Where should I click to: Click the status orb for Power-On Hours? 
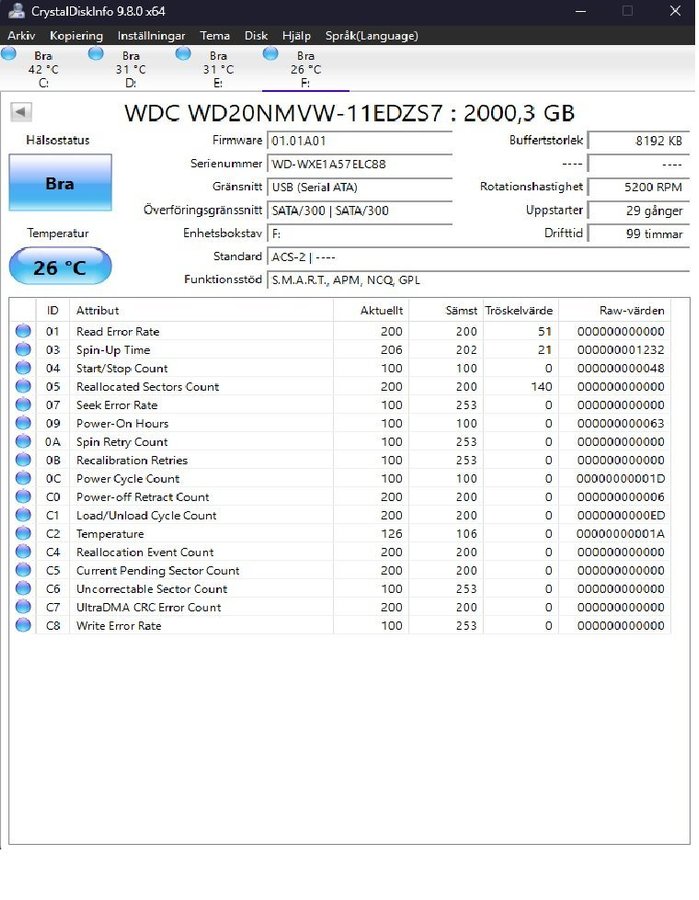click(23, 423)
